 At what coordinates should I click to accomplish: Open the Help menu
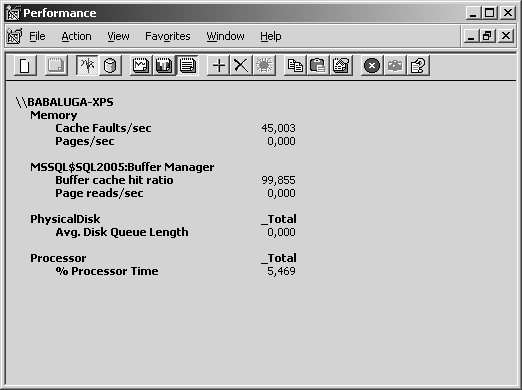271,36
